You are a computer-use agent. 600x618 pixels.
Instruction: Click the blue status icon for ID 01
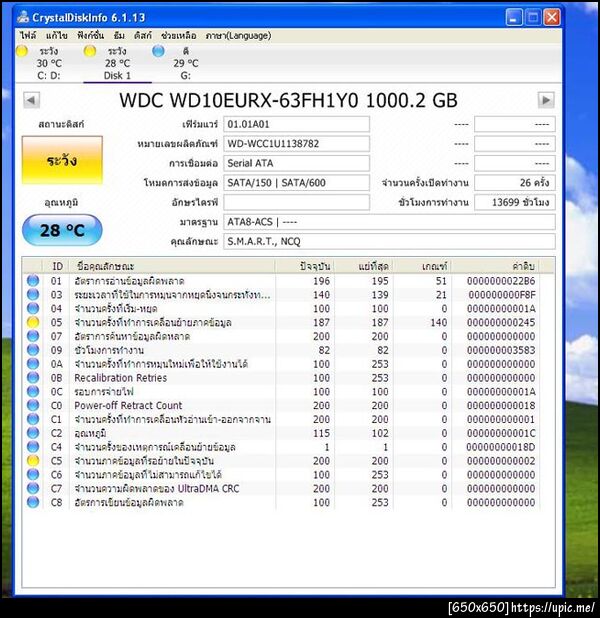tap(33, 281)
